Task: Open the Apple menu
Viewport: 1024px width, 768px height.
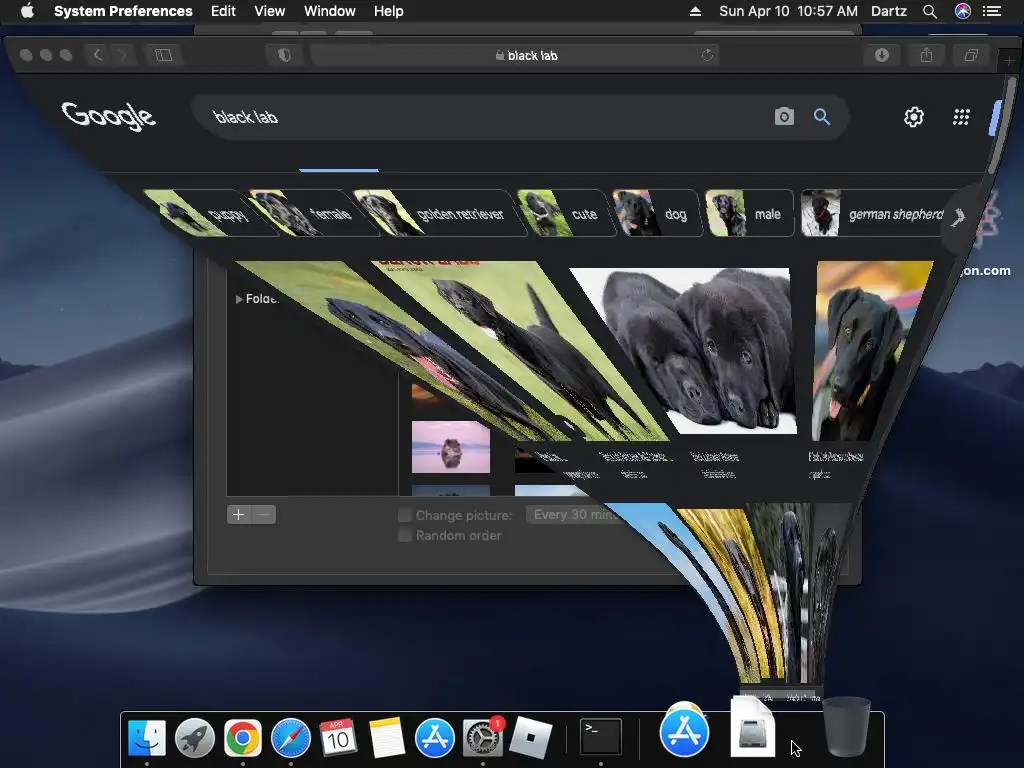Action: coord(27,11)
